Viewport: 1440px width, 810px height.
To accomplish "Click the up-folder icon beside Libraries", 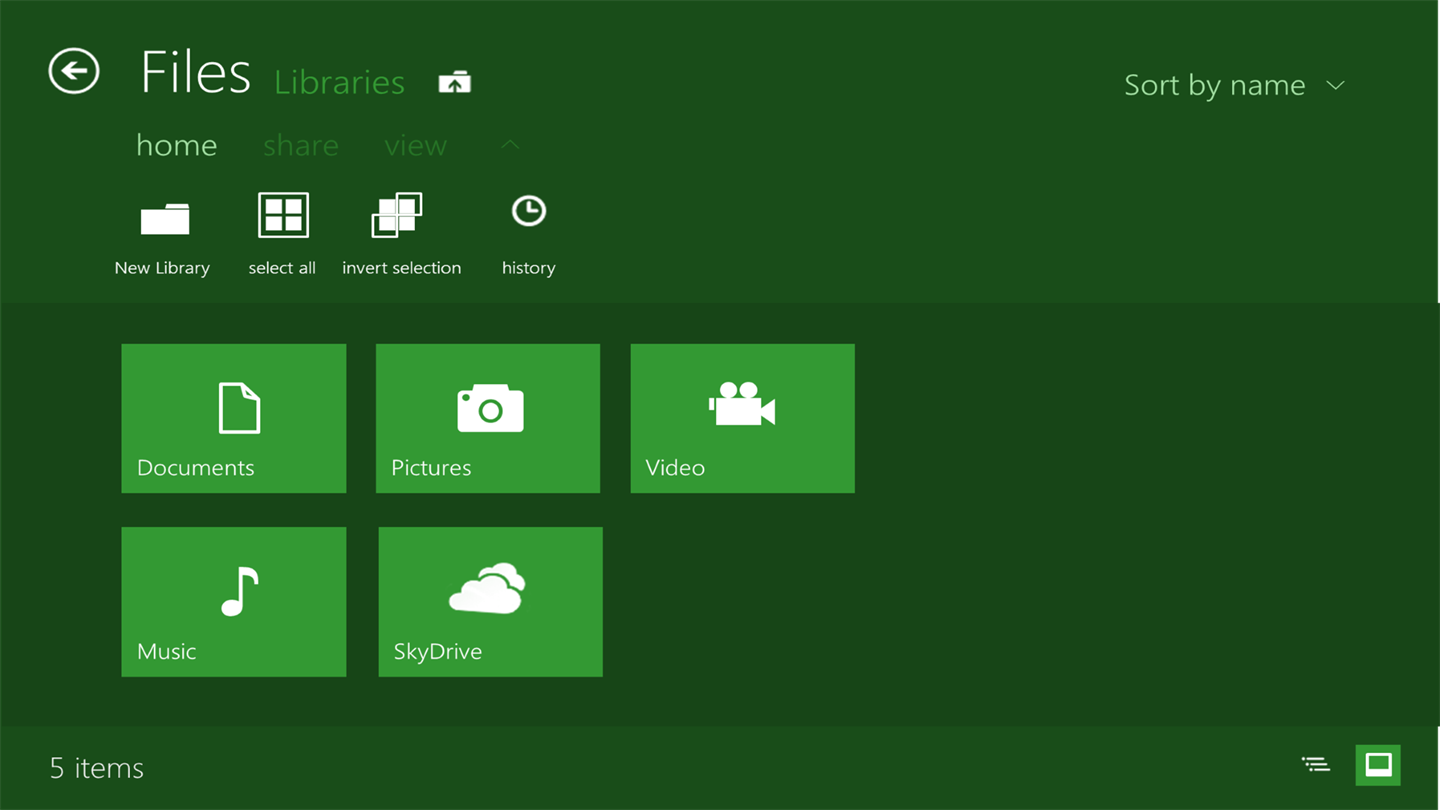I will tap(455, 83).
